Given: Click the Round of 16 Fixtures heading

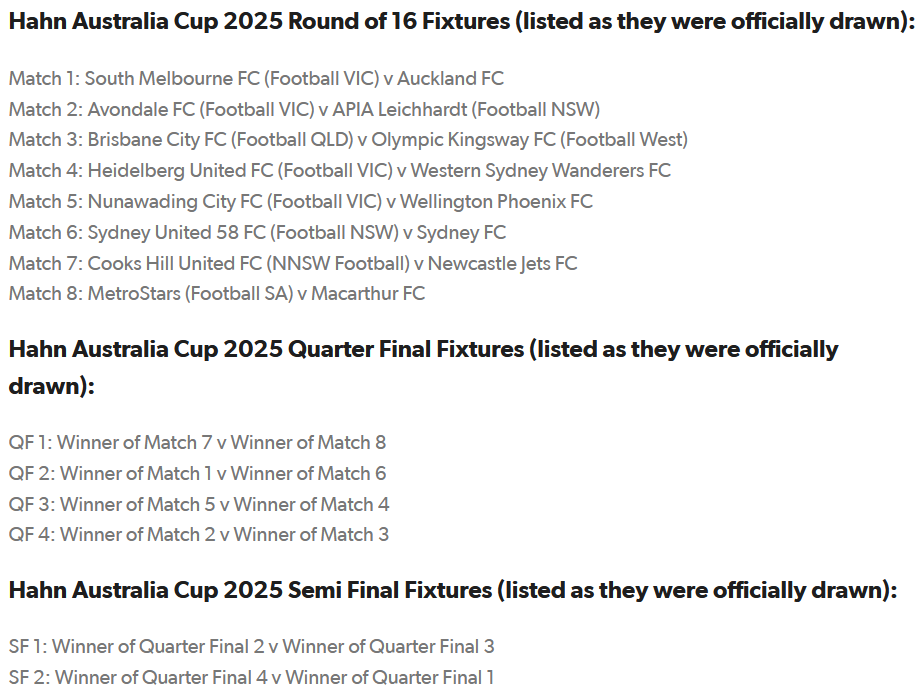Looking at the screenshot, I should (x=462, y=22).
